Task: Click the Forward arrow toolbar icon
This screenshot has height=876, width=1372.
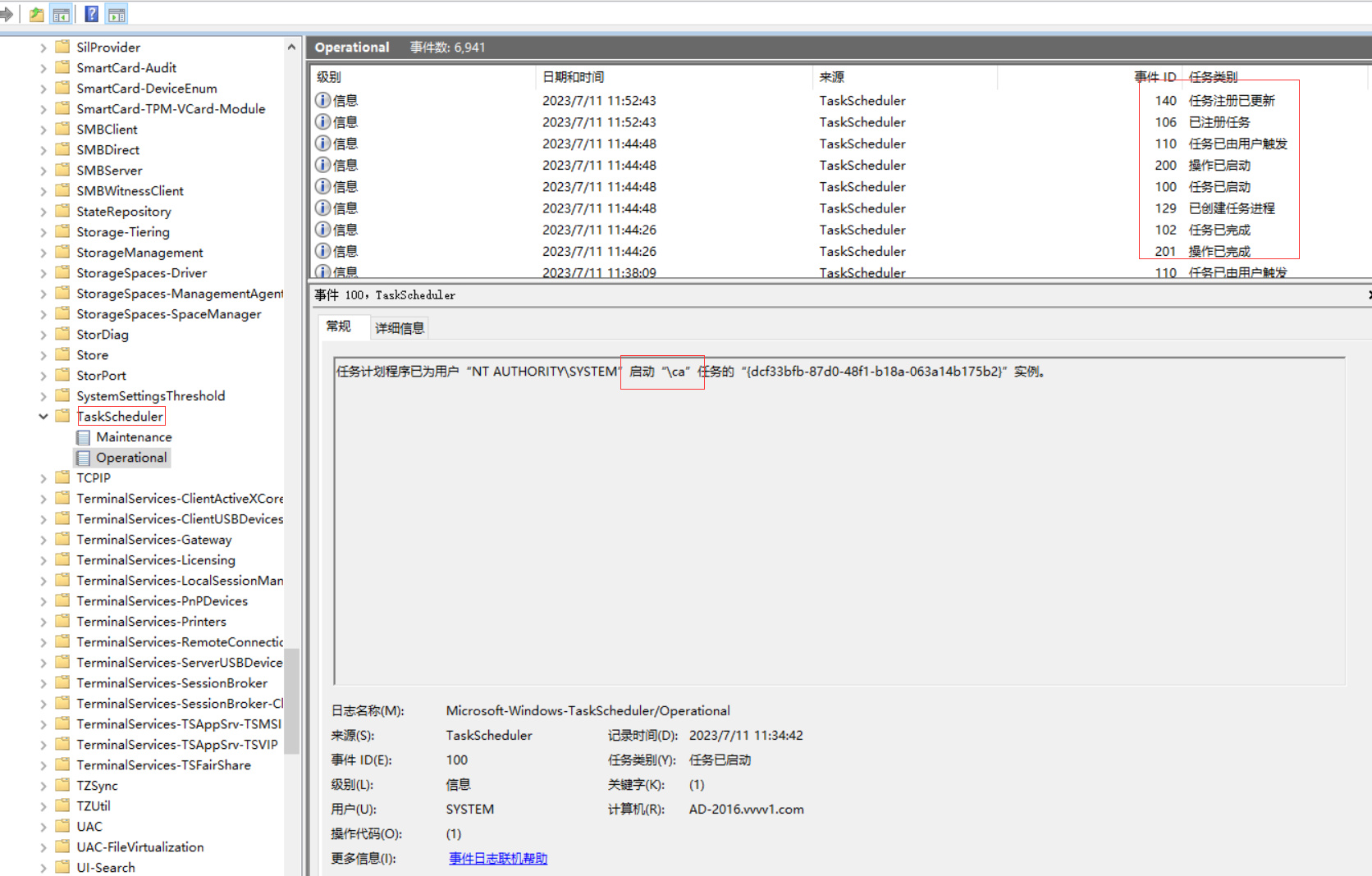Action: click(7, 14)
